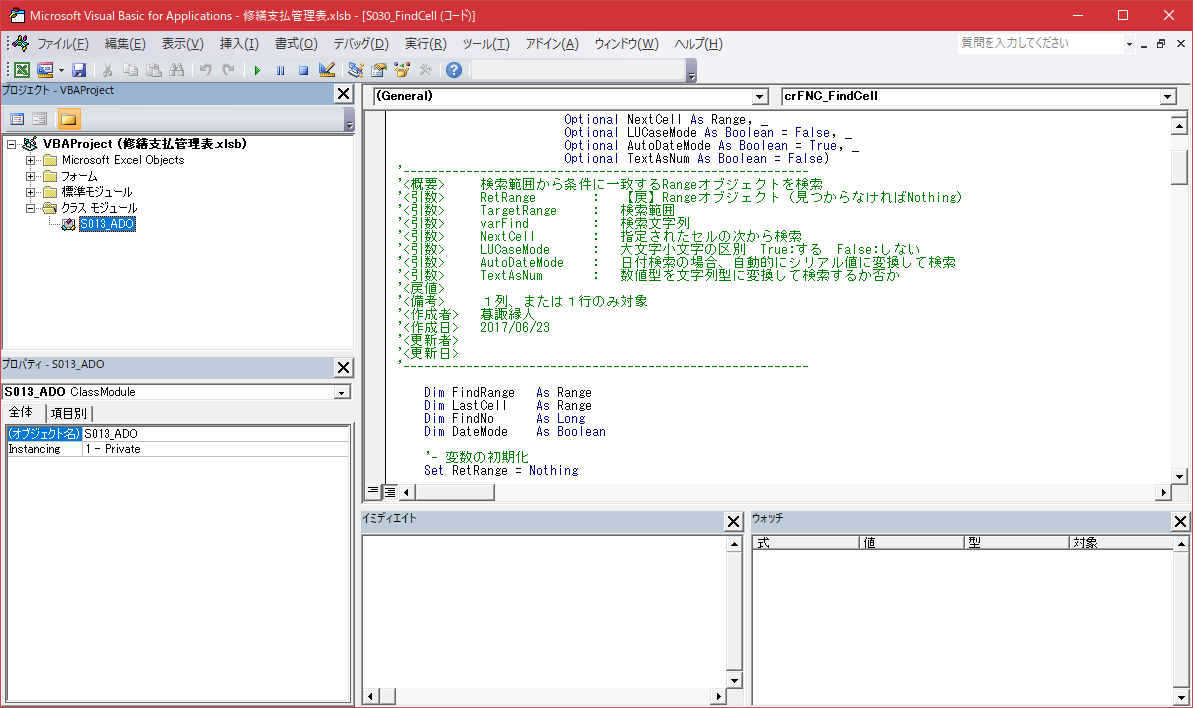The image size is (1193, 708).
Task: Click View Code button in Project panel
Action: (17, 119)
